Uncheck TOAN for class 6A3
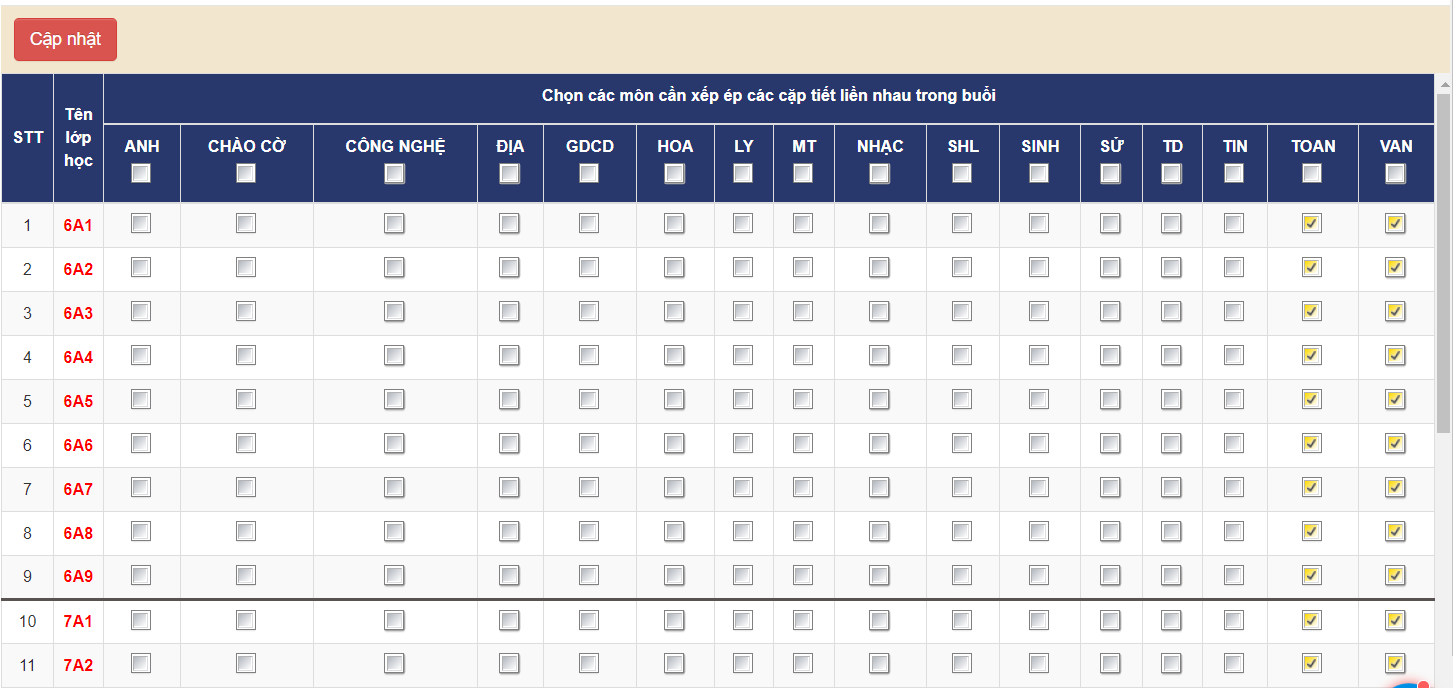1453x688 pixels. click(1312, 312)
